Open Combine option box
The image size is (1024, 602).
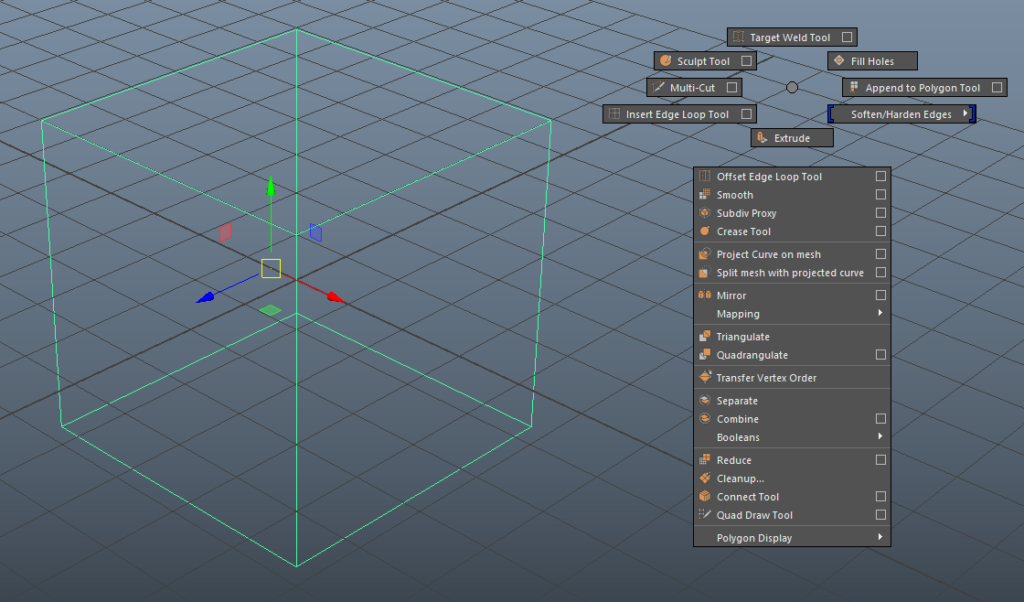tap(881, 419)
